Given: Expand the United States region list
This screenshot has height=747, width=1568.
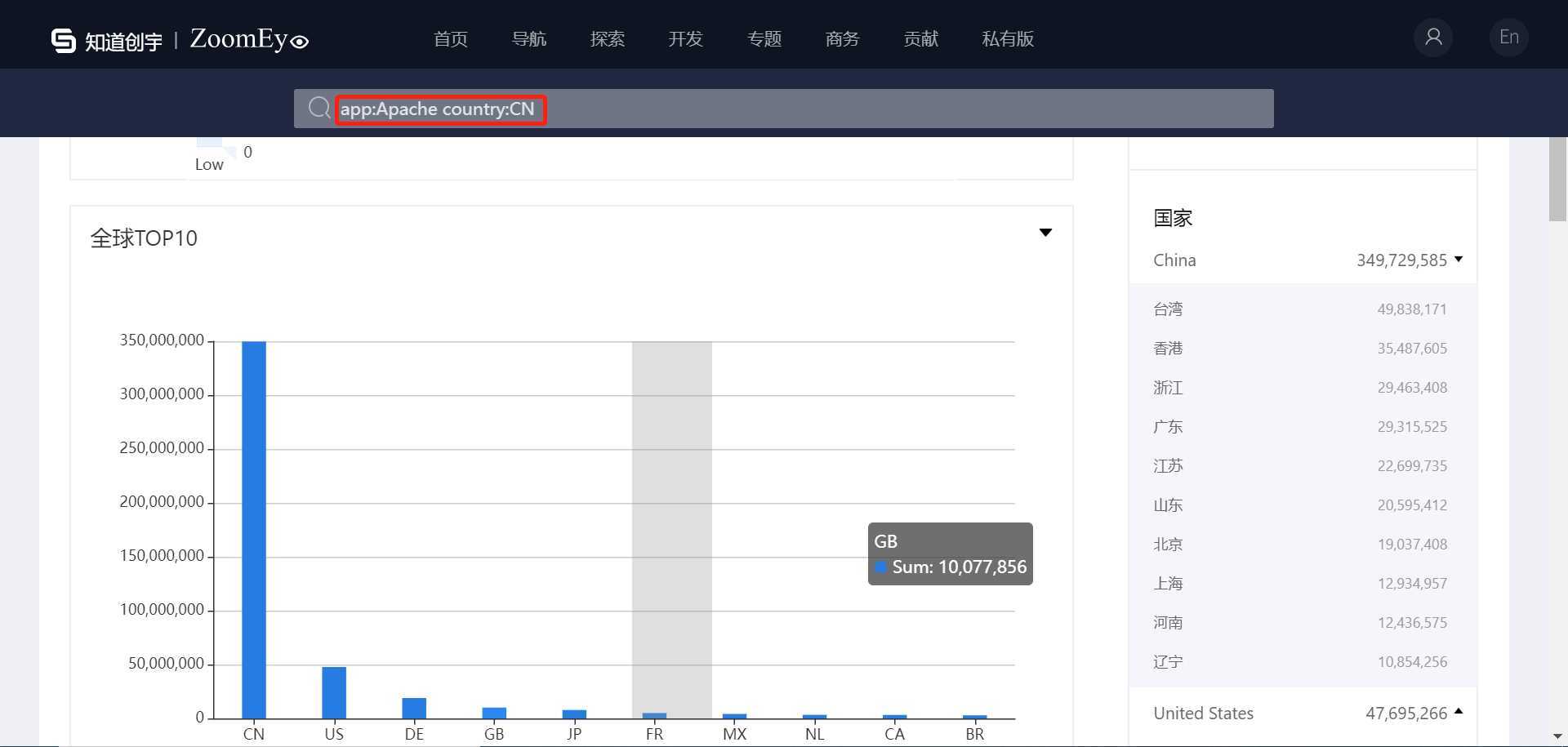Looking at the screenshot, I should point(1459,712).
